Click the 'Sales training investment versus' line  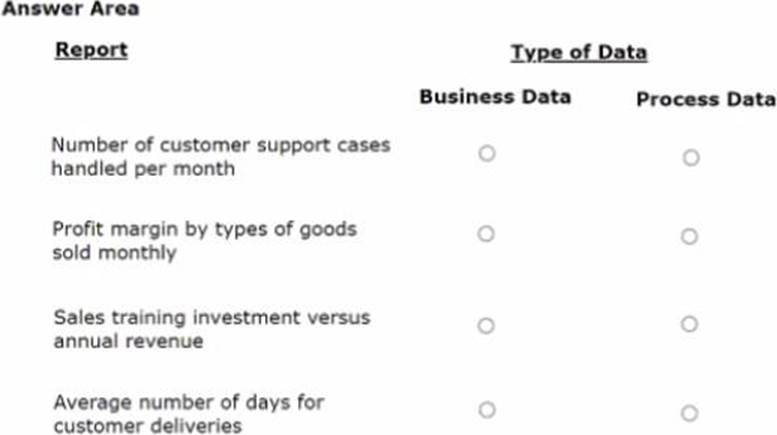tap(211, 317)
